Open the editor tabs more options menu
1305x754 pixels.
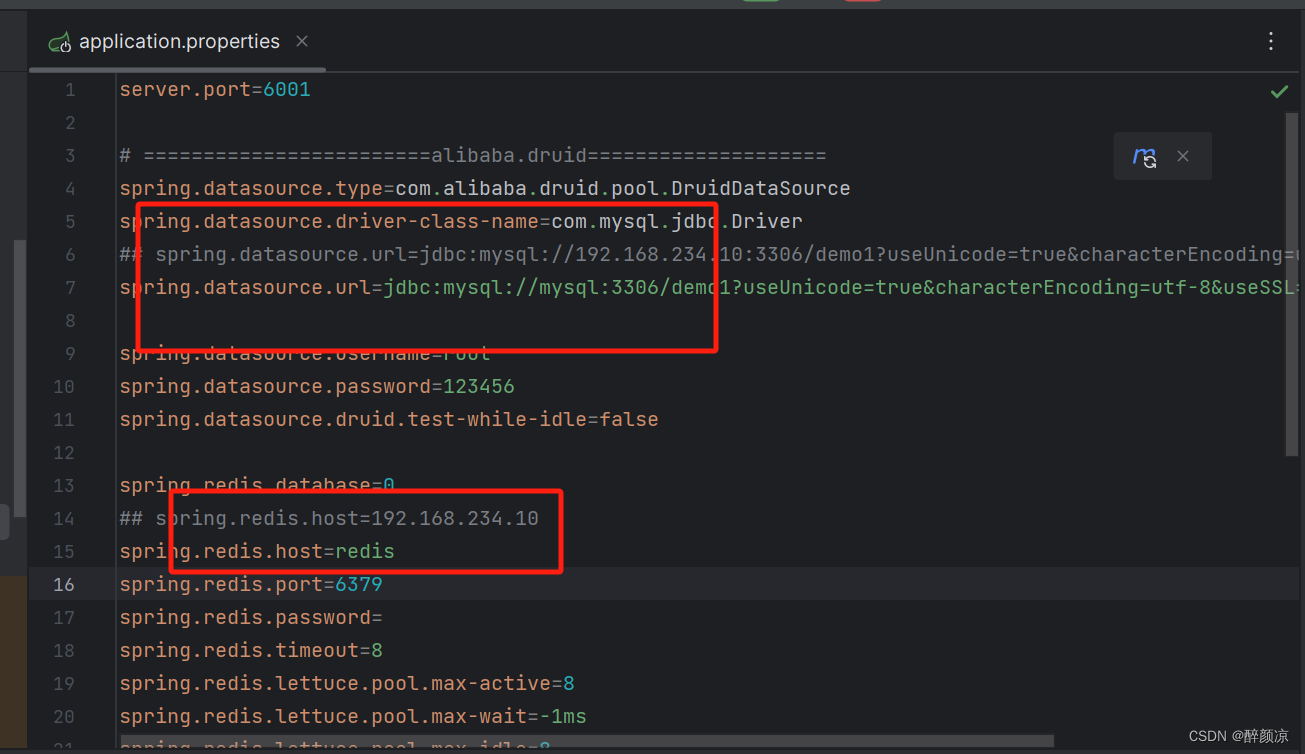click(1271, 41)
